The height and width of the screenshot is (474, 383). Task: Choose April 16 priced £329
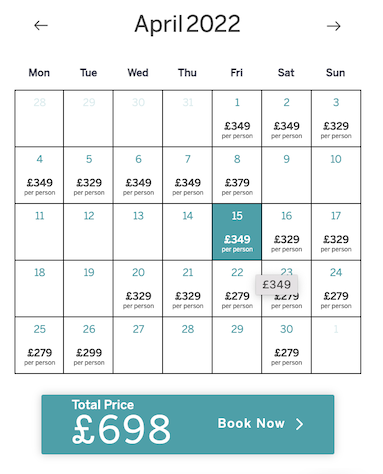click(286, 232)
